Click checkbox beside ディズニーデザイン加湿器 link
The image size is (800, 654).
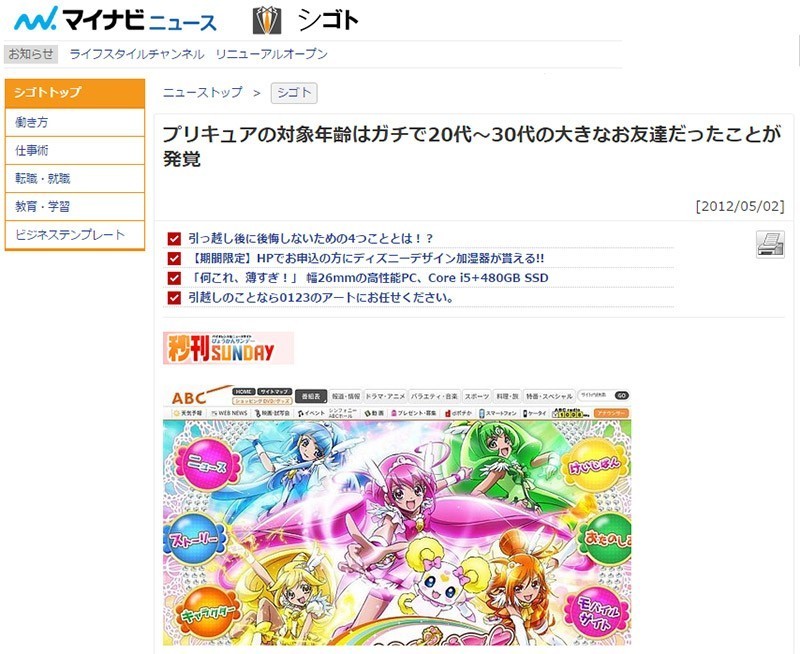click(x=174, y=258)
